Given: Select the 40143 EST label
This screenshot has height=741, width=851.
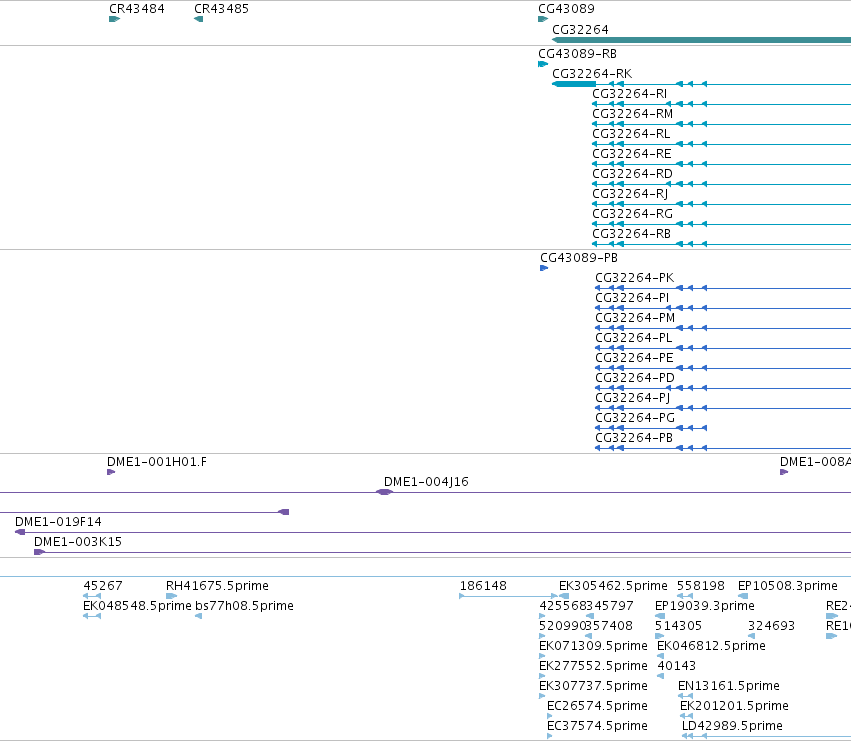Looking at the screenshot, I should tap(676, 666).
